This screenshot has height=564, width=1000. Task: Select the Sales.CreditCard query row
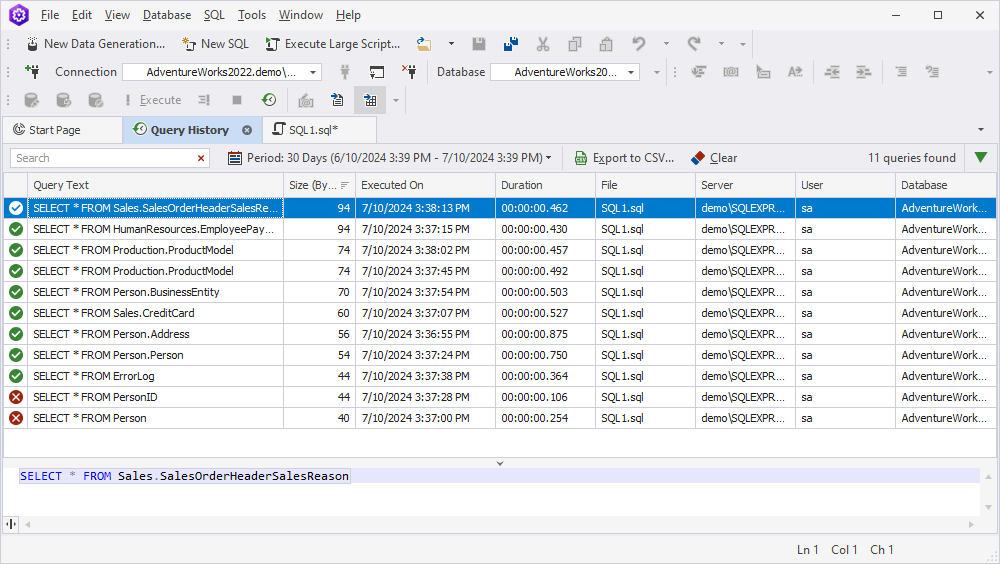(500, 313)
